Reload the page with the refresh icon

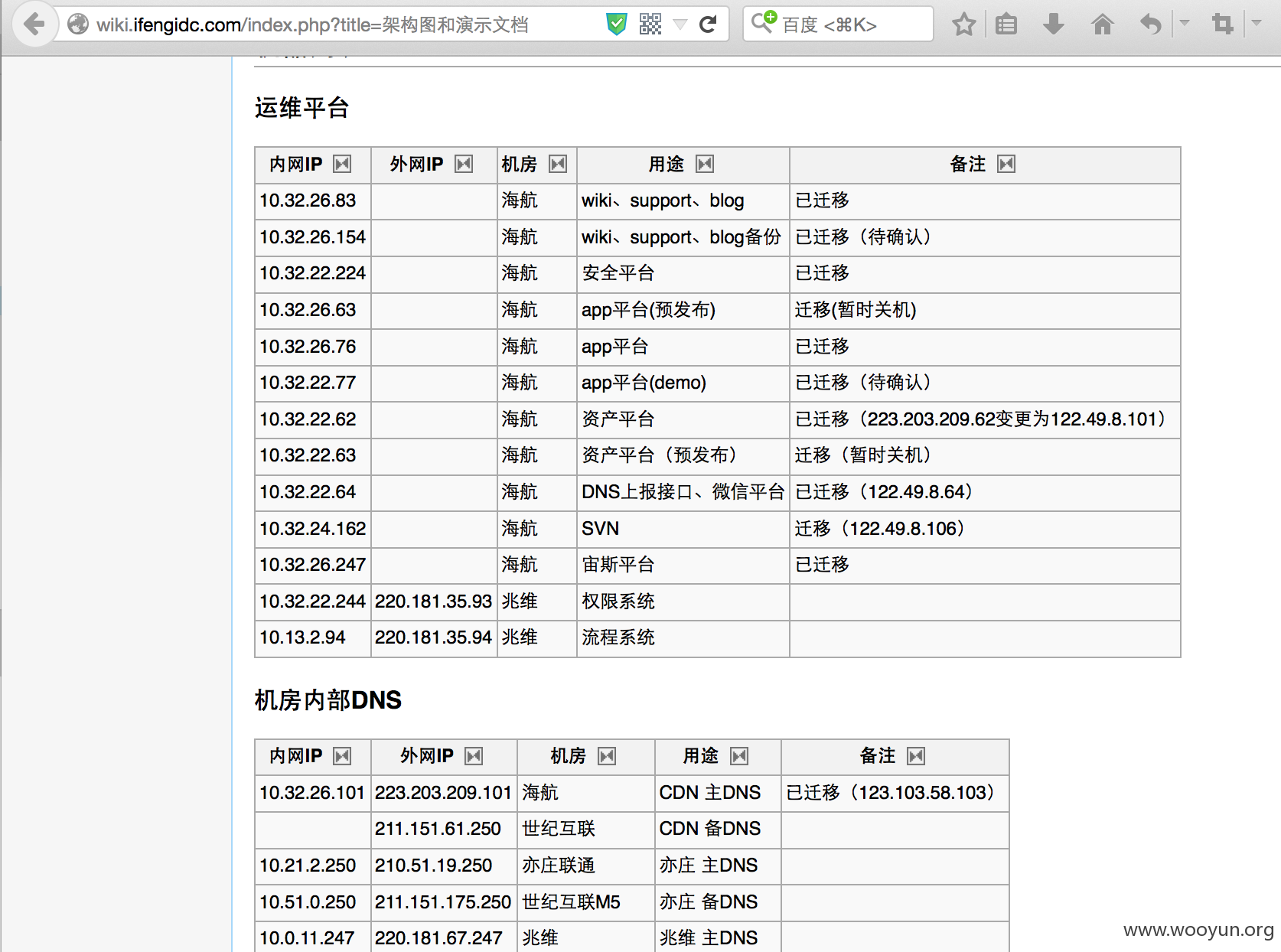click(709, 24)
